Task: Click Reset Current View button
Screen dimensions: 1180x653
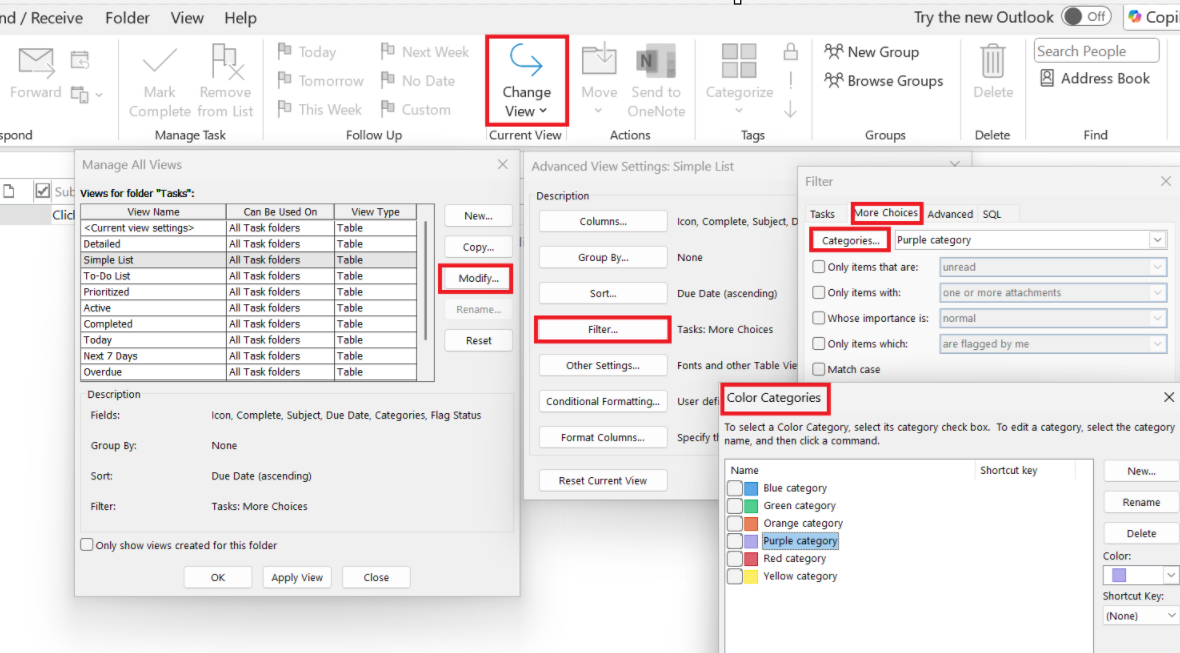Action: point(603,481)
